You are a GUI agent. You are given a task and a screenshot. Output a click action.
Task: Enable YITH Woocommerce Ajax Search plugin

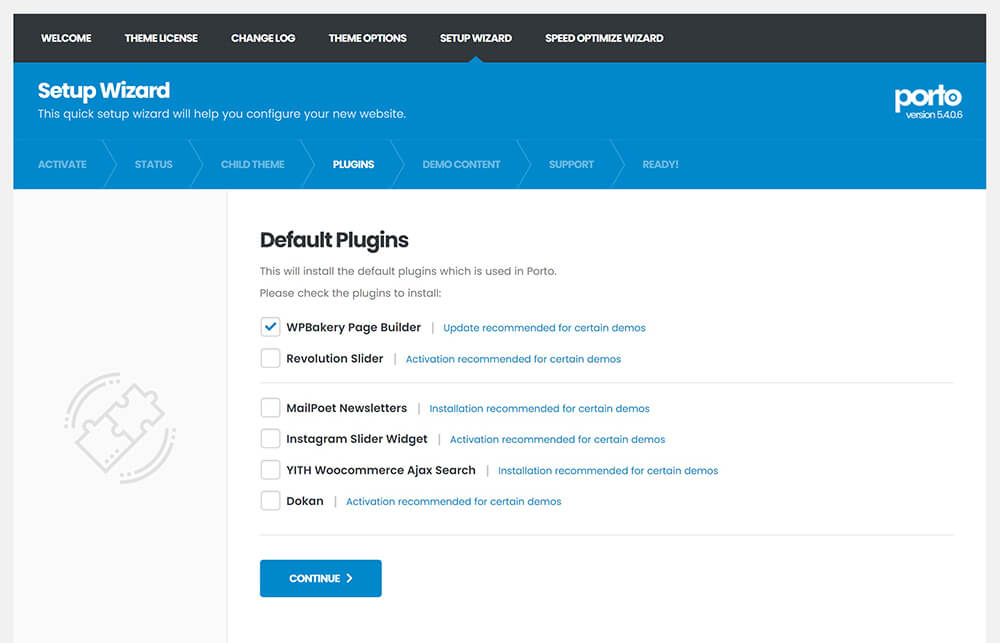click(270, 470)
